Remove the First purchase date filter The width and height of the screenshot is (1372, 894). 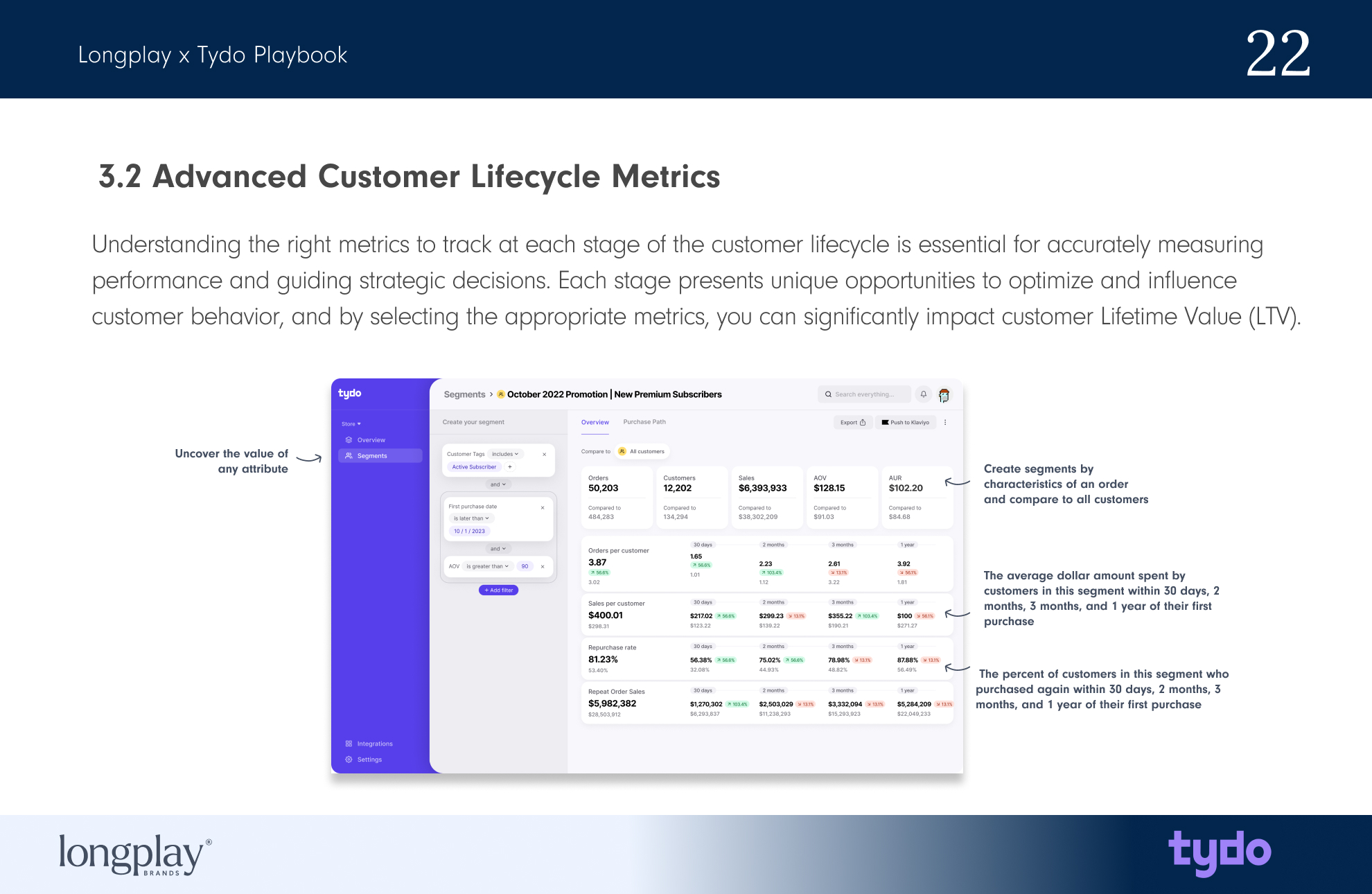point(543,507)
